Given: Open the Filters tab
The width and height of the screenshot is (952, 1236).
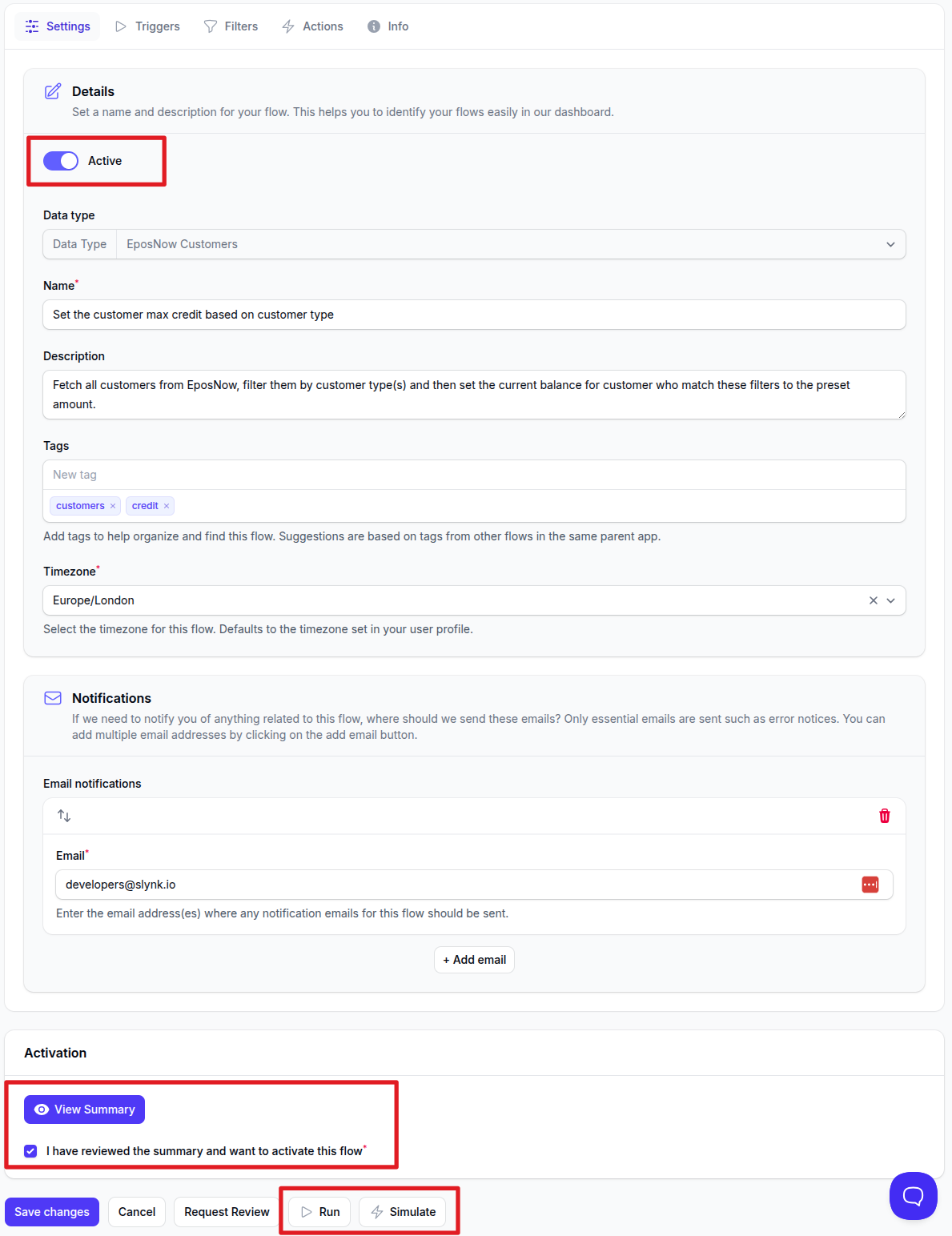Looking at the screenshot, I should (x=231, y=26).
